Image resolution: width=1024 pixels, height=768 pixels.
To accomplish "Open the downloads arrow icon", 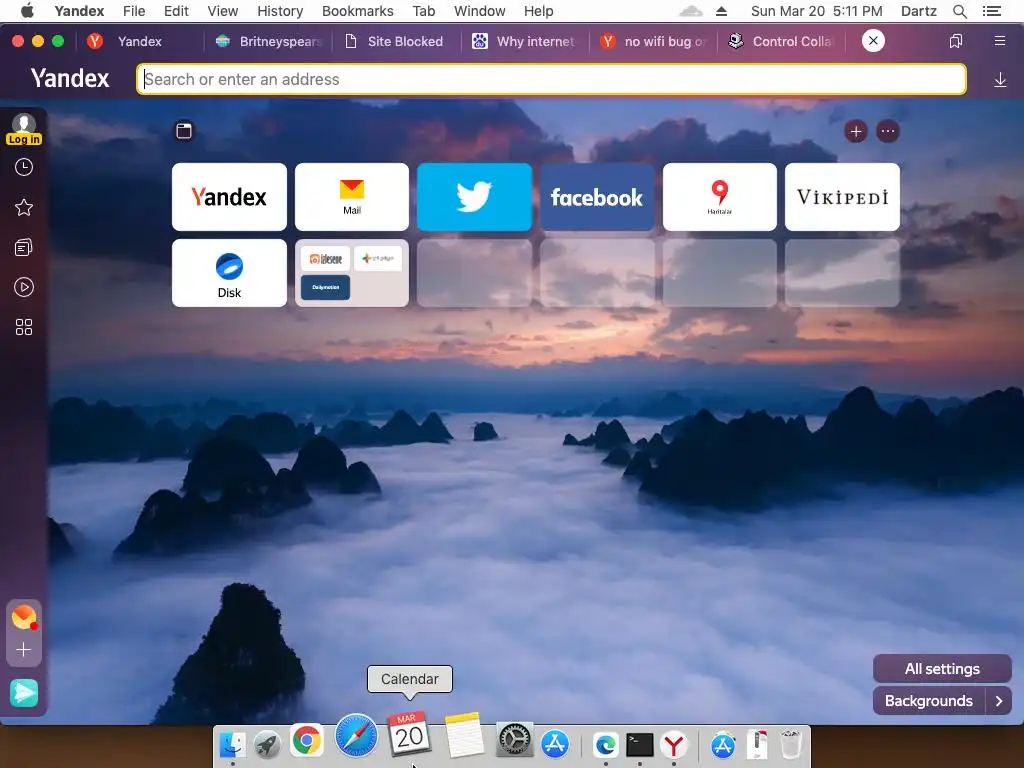I will (1000, 80).
